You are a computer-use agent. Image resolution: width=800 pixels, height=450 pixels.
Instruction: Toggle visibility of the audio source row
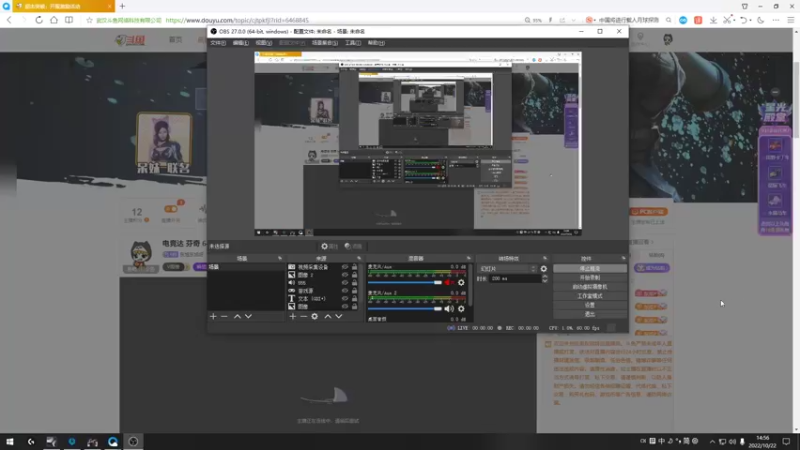[x=345, y=283]
